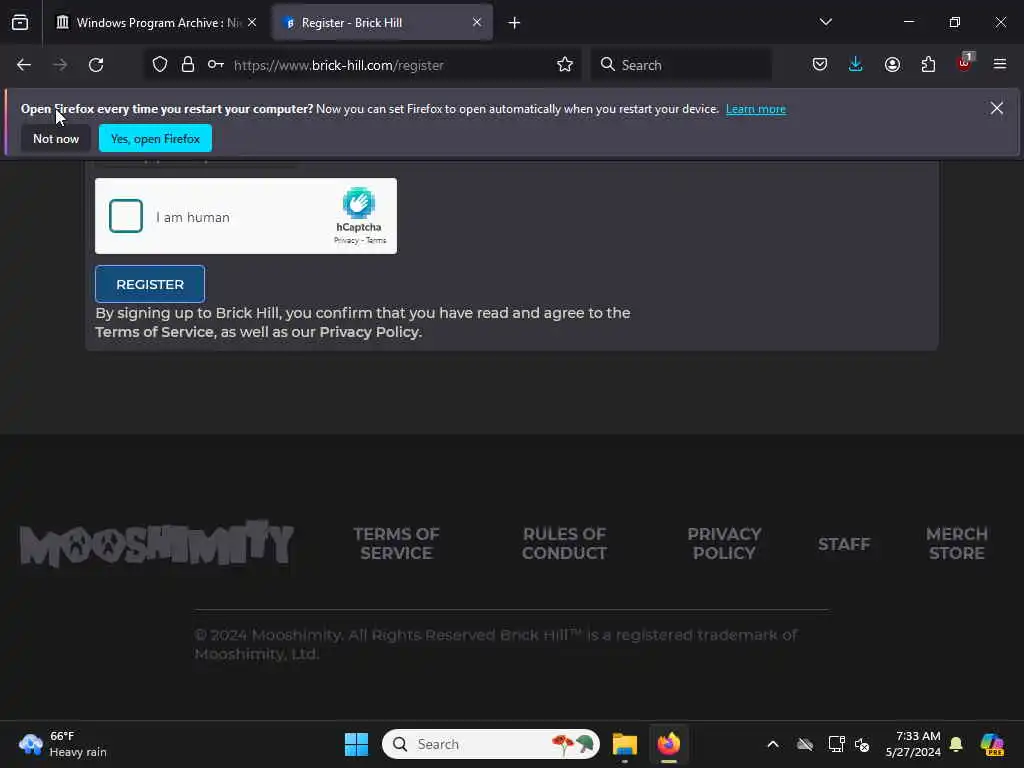
Task: Click the REGISTER button
Action: tap(150, 284)
